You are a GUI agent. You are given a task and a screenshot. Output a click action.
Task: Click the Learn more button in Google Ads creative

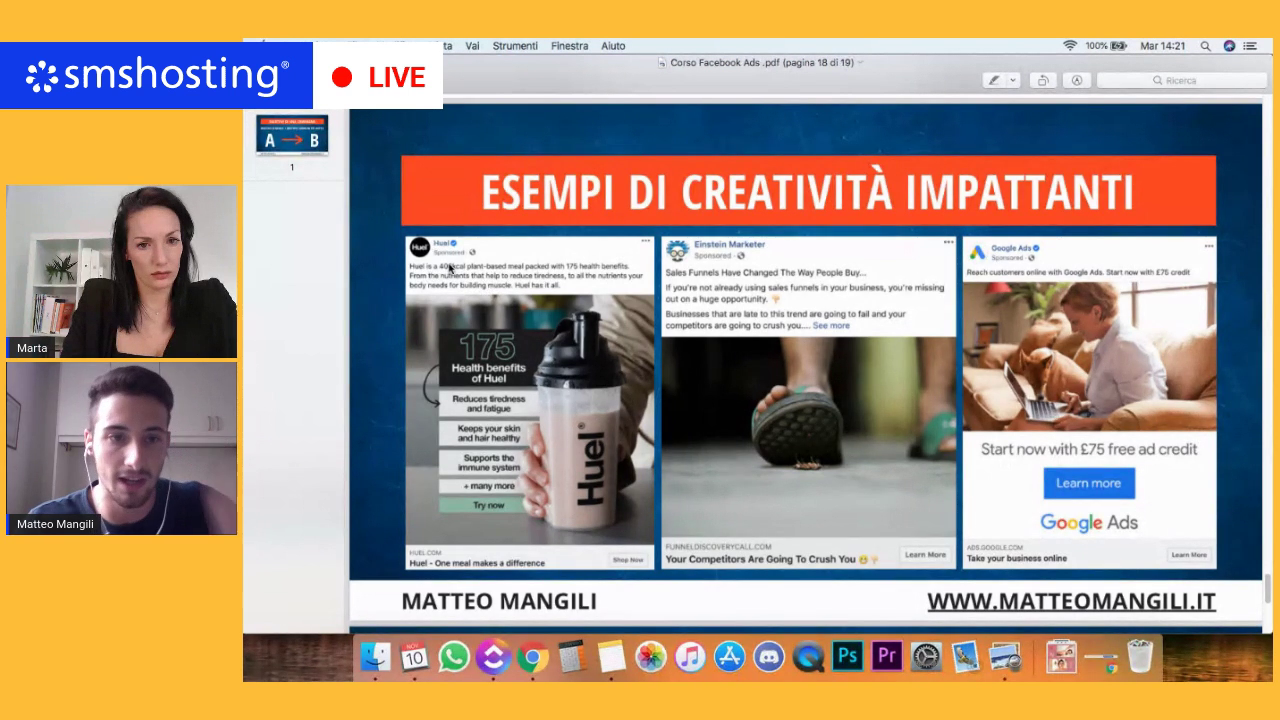pos(1088,483)
